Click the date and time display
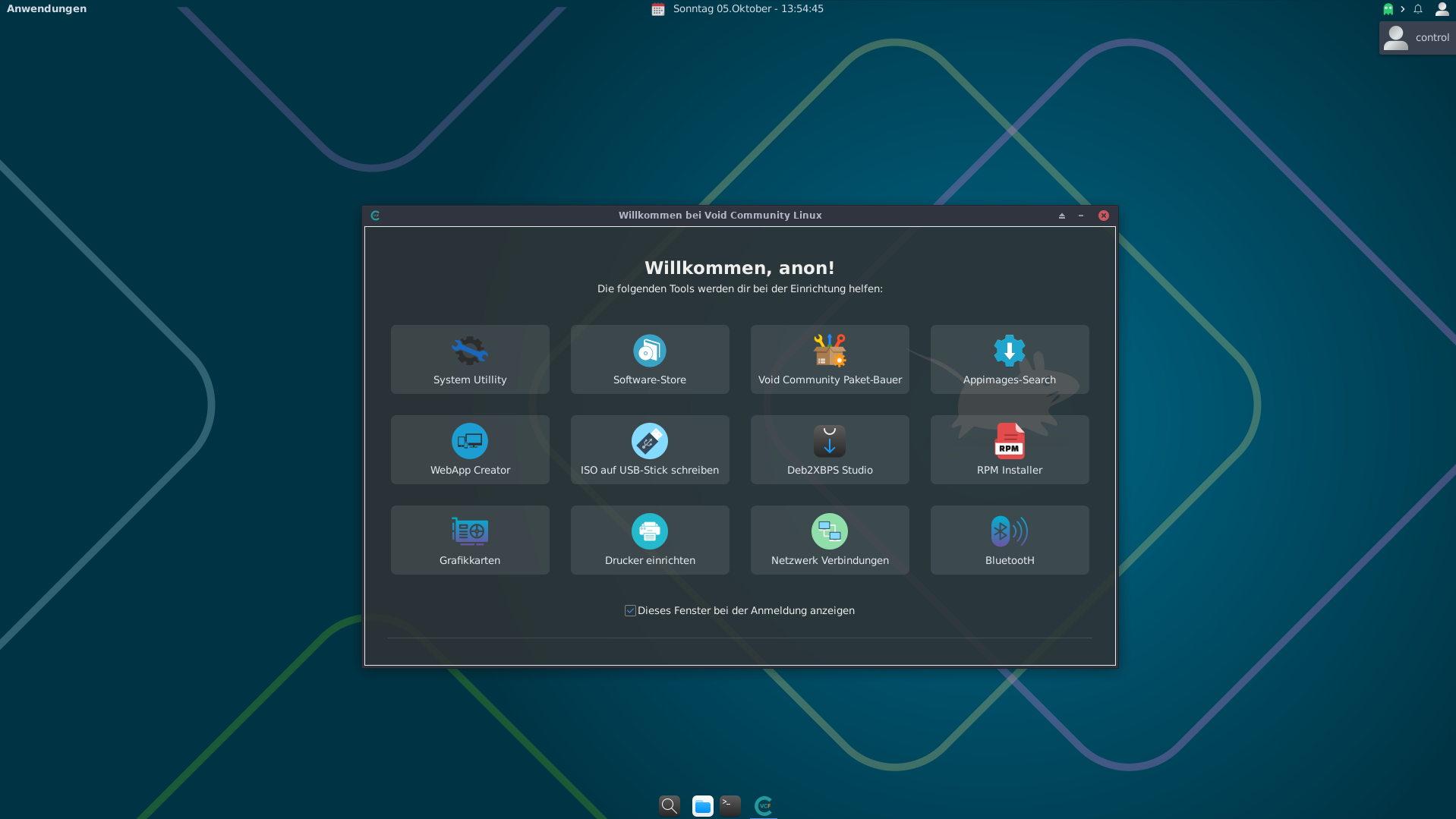 (x=747, y=9)
